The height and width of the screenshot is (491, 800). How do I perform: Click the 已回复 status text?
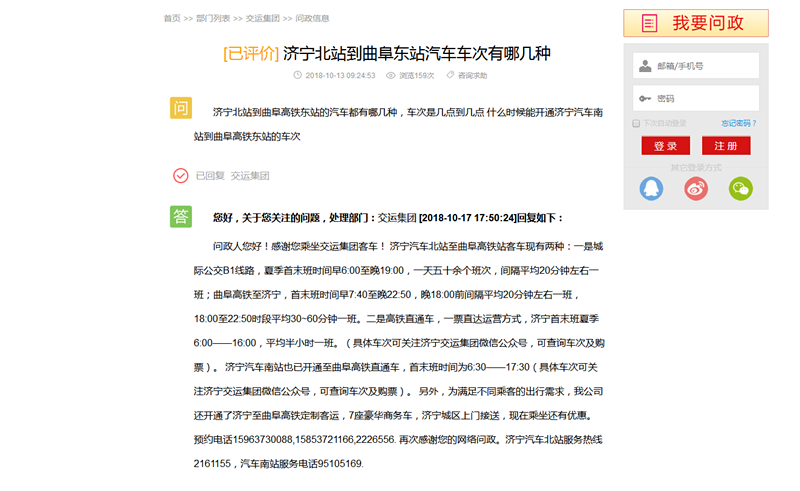[x=210, y=176]
